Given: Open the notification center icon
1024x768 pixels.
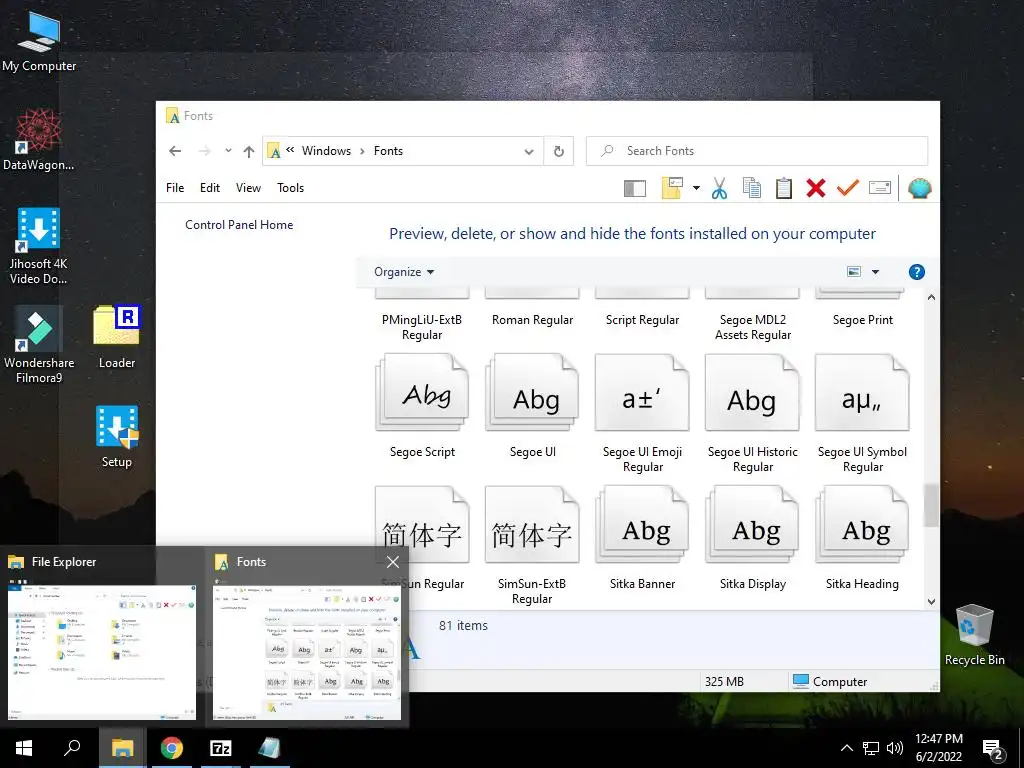Looking at the screenshot, I should [993, 748].
